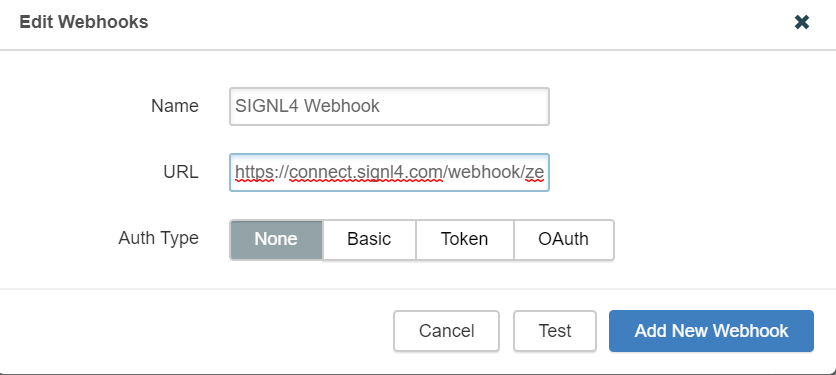
Task: Click the Edit Webhooks dialog title
Action: point(84,22)
